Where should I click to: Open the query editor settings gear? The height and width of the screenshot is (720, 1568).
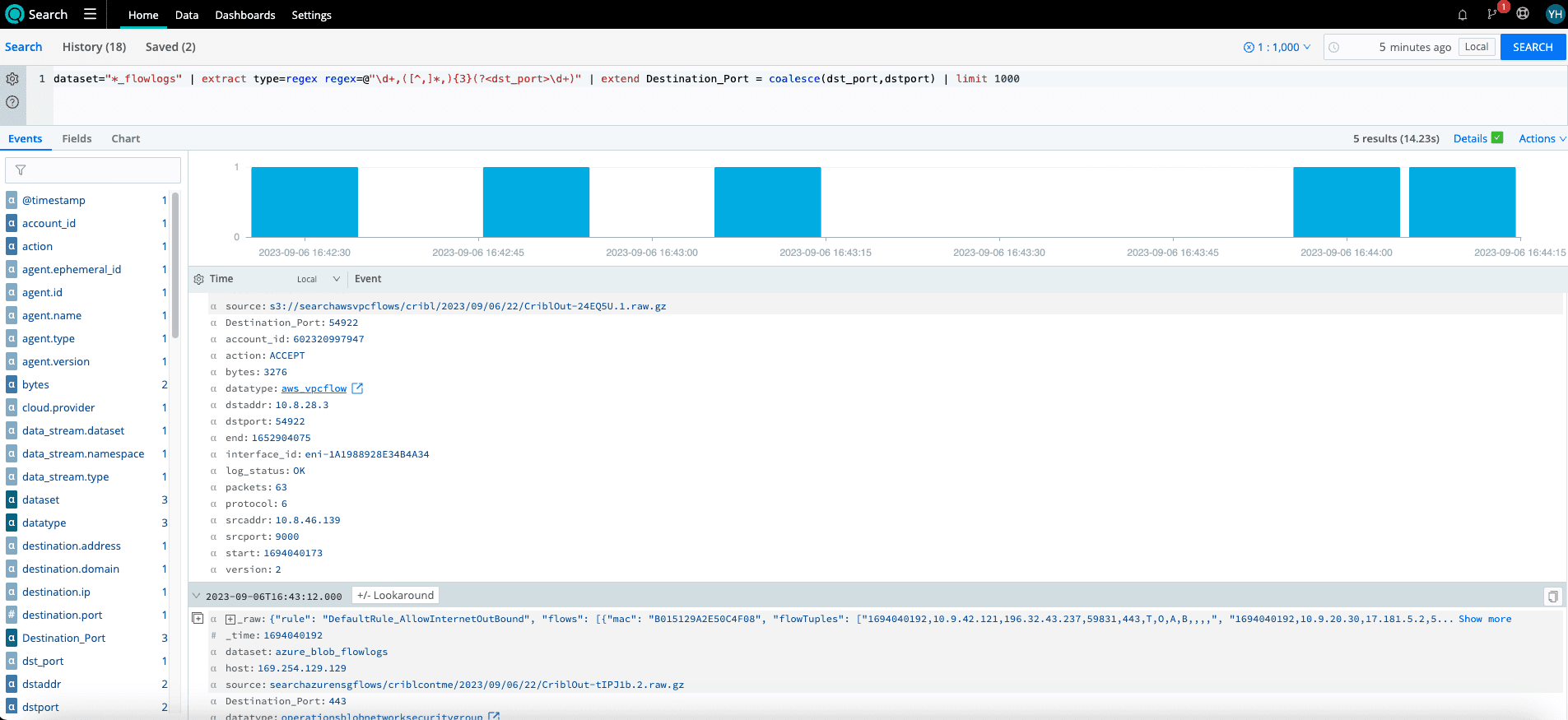coord(12,79)
